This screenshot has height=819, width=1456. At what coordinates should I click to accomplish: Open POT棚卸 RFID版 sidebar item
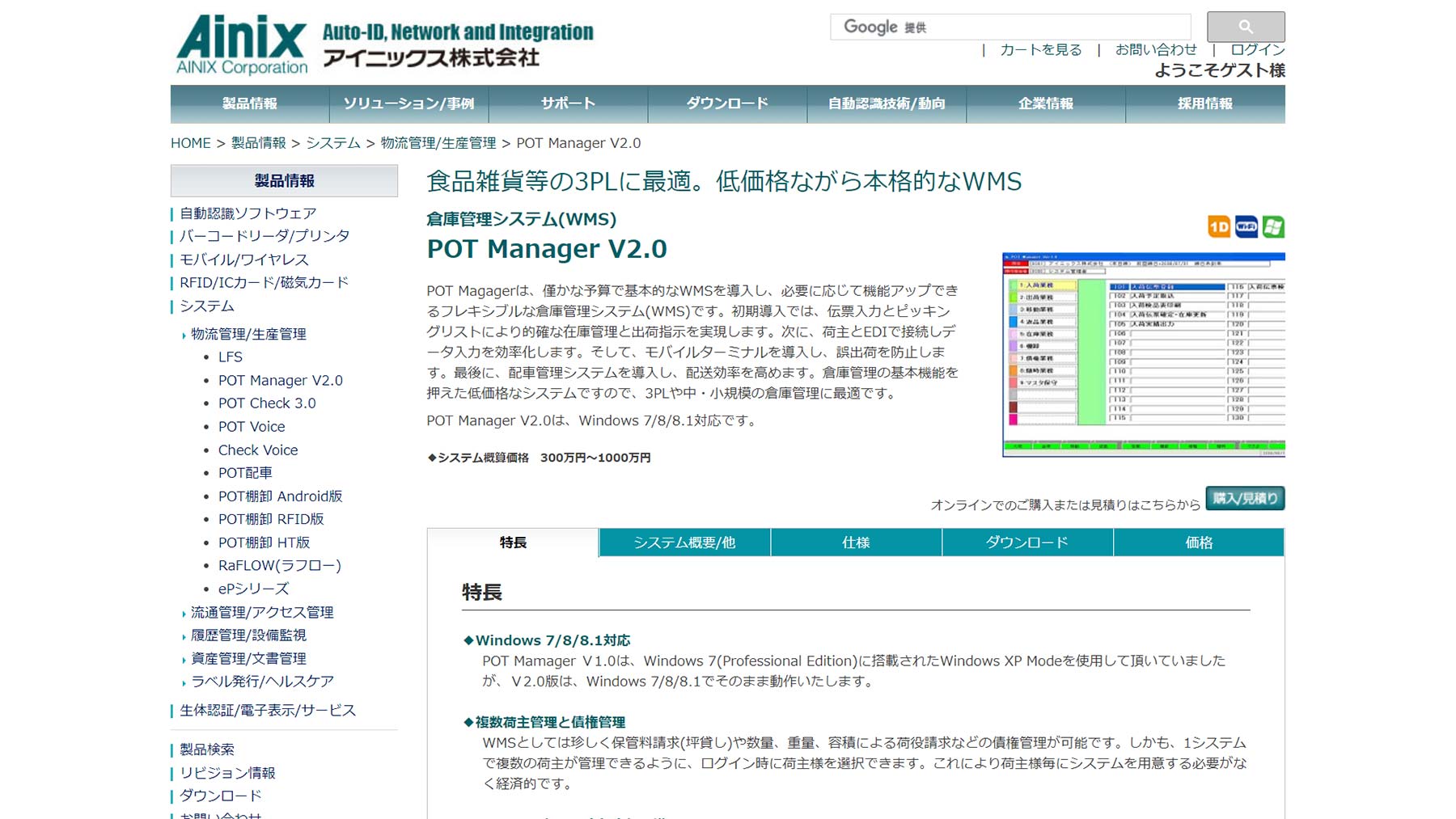(x=271, y=519)
